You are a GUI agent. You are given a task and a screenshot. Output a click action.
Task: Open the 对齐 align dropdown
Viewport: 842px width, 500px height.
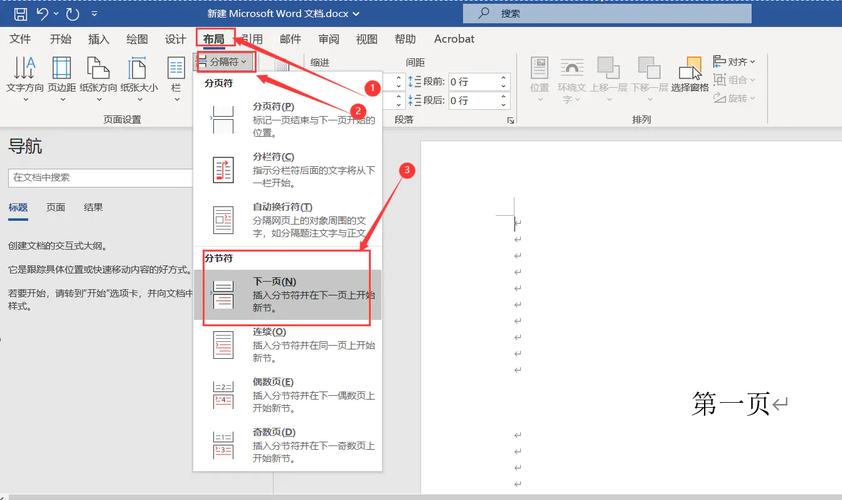[734, 62]
